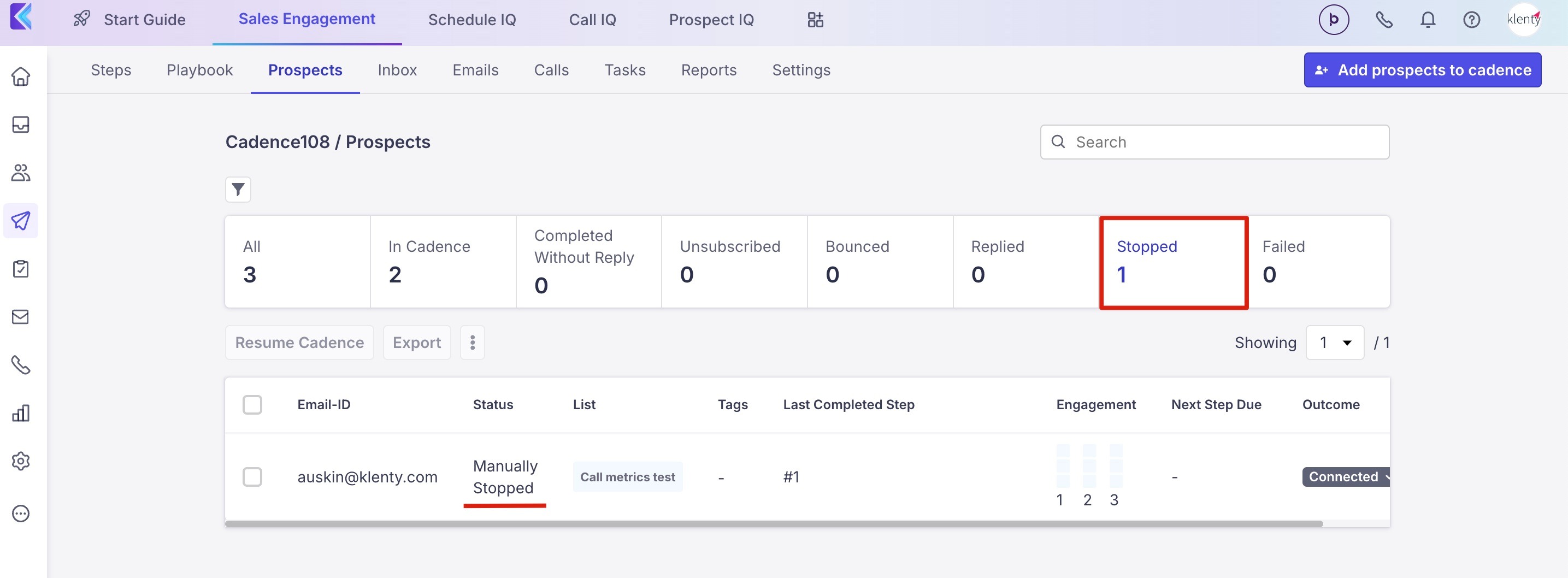Click the horizontal table scrollbar
The height and width of the screenshot is (578, 1568).
pyautogui.click(x=773, y=524)
